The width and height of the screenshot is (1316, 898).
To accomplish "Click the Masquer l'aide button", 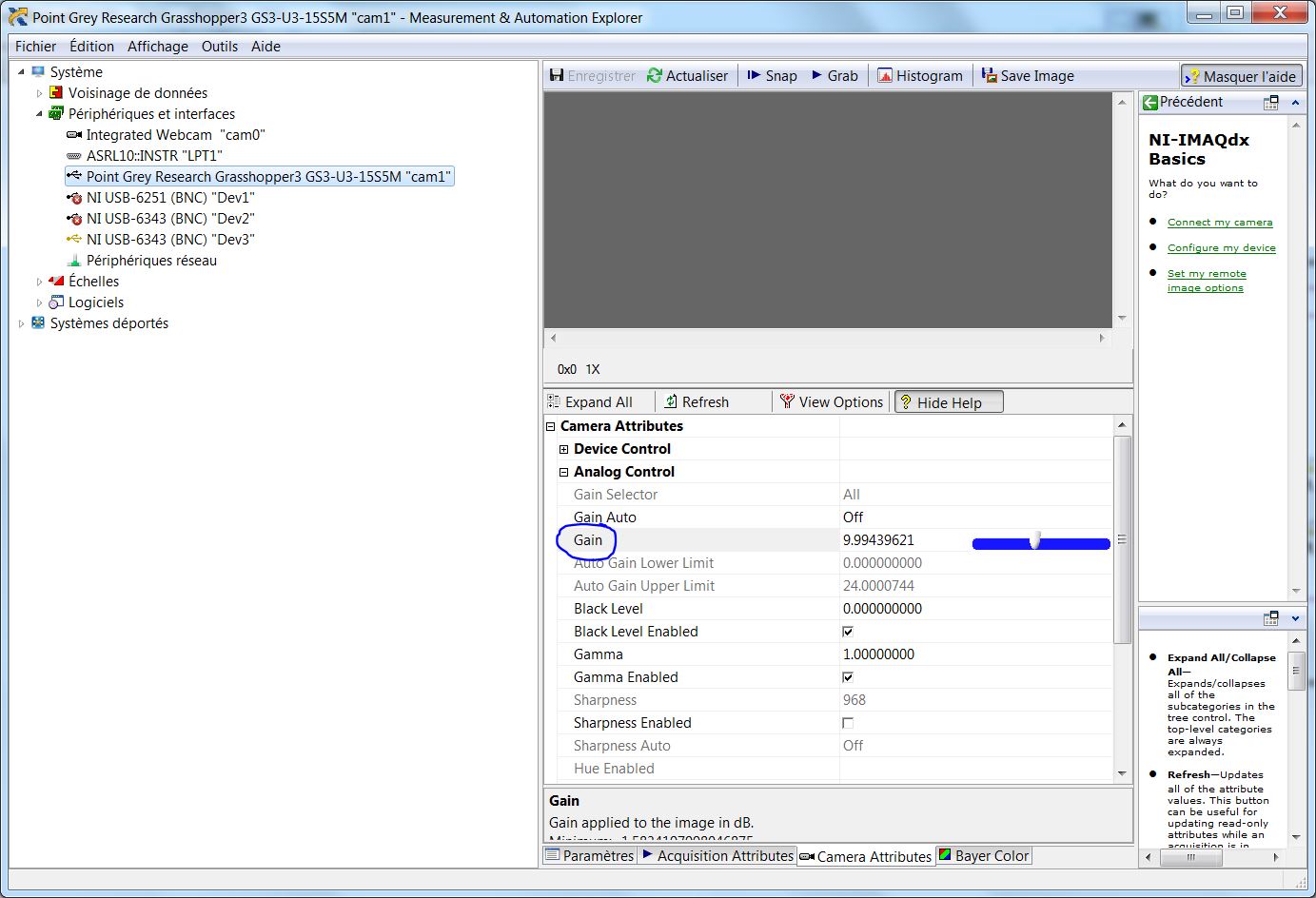I will pyautogui.click(x=1242, y=76).
